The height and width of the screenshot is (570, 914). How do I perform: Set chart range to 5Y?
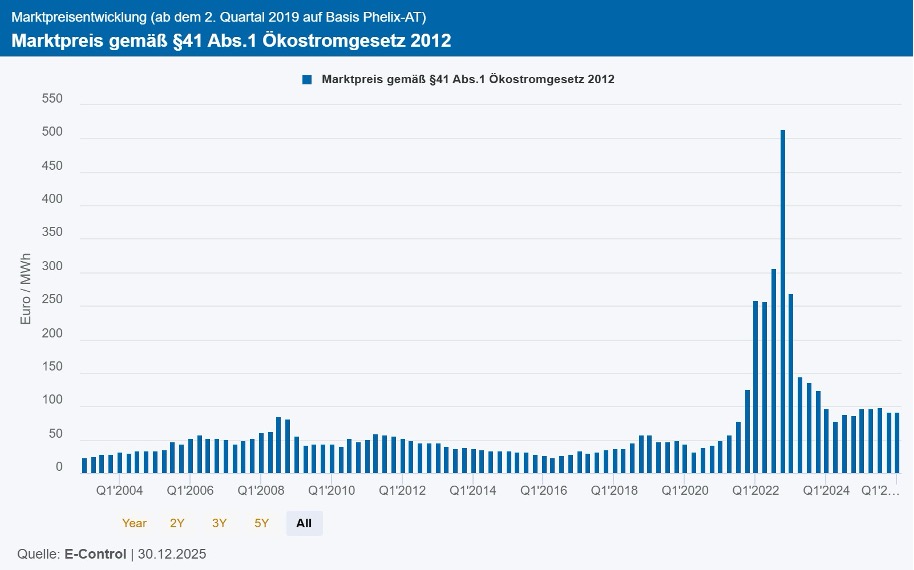261,523
